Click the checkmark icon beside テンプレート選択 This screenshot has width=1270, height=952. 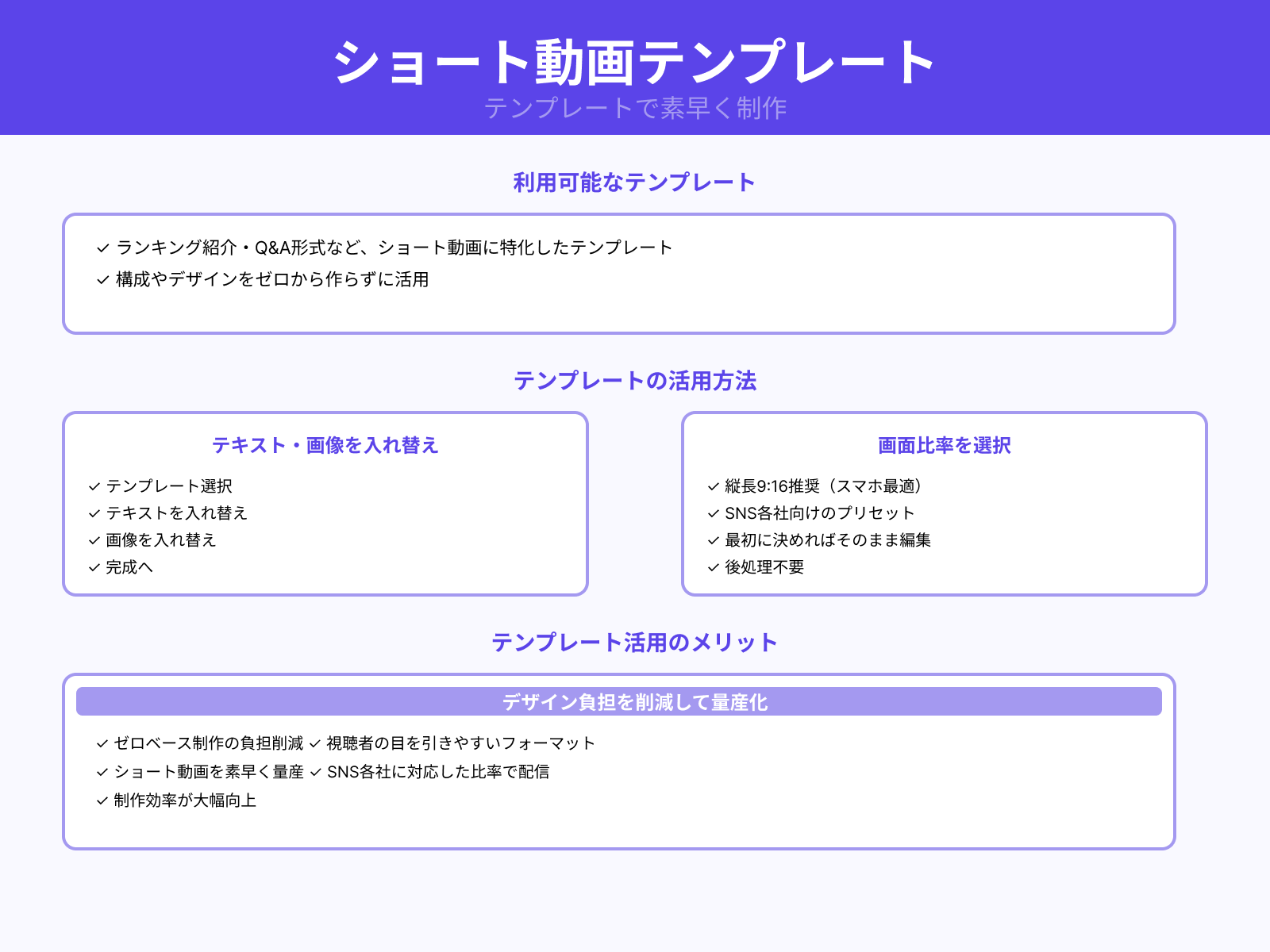click(94, 486)
